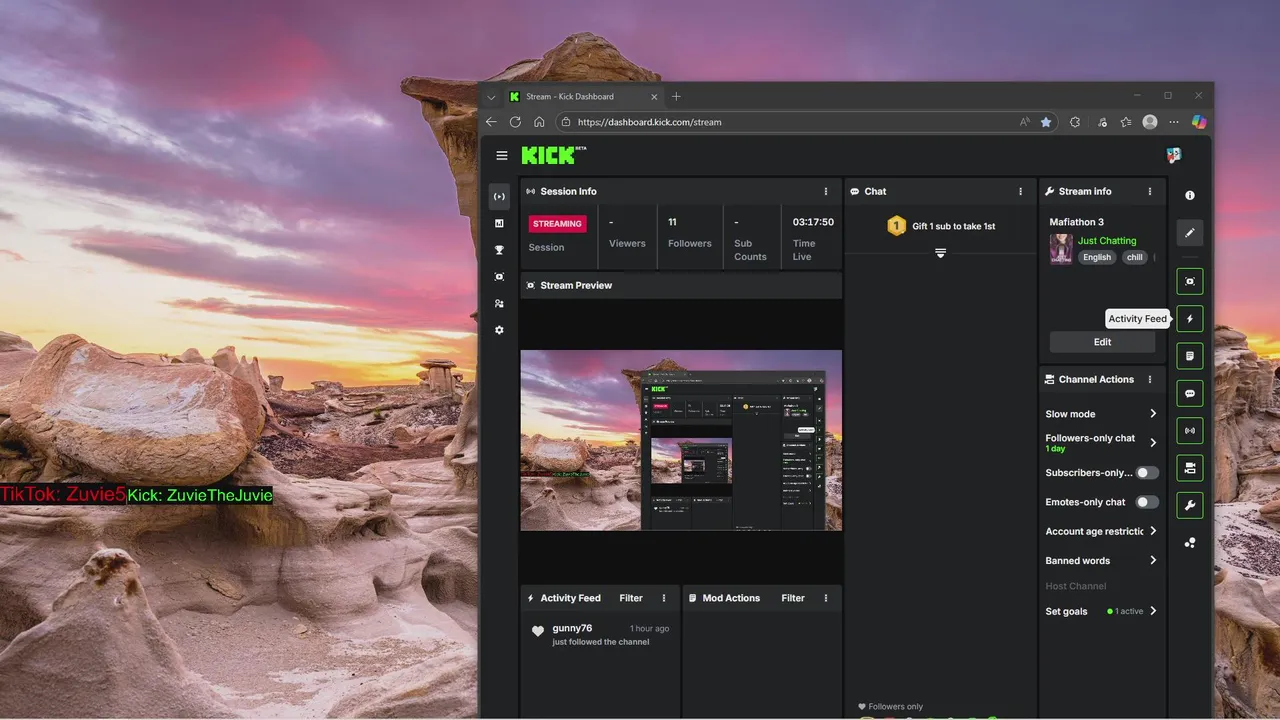
Task: Click the browser profile avatar icon
Action: (x=1150, y=122)
